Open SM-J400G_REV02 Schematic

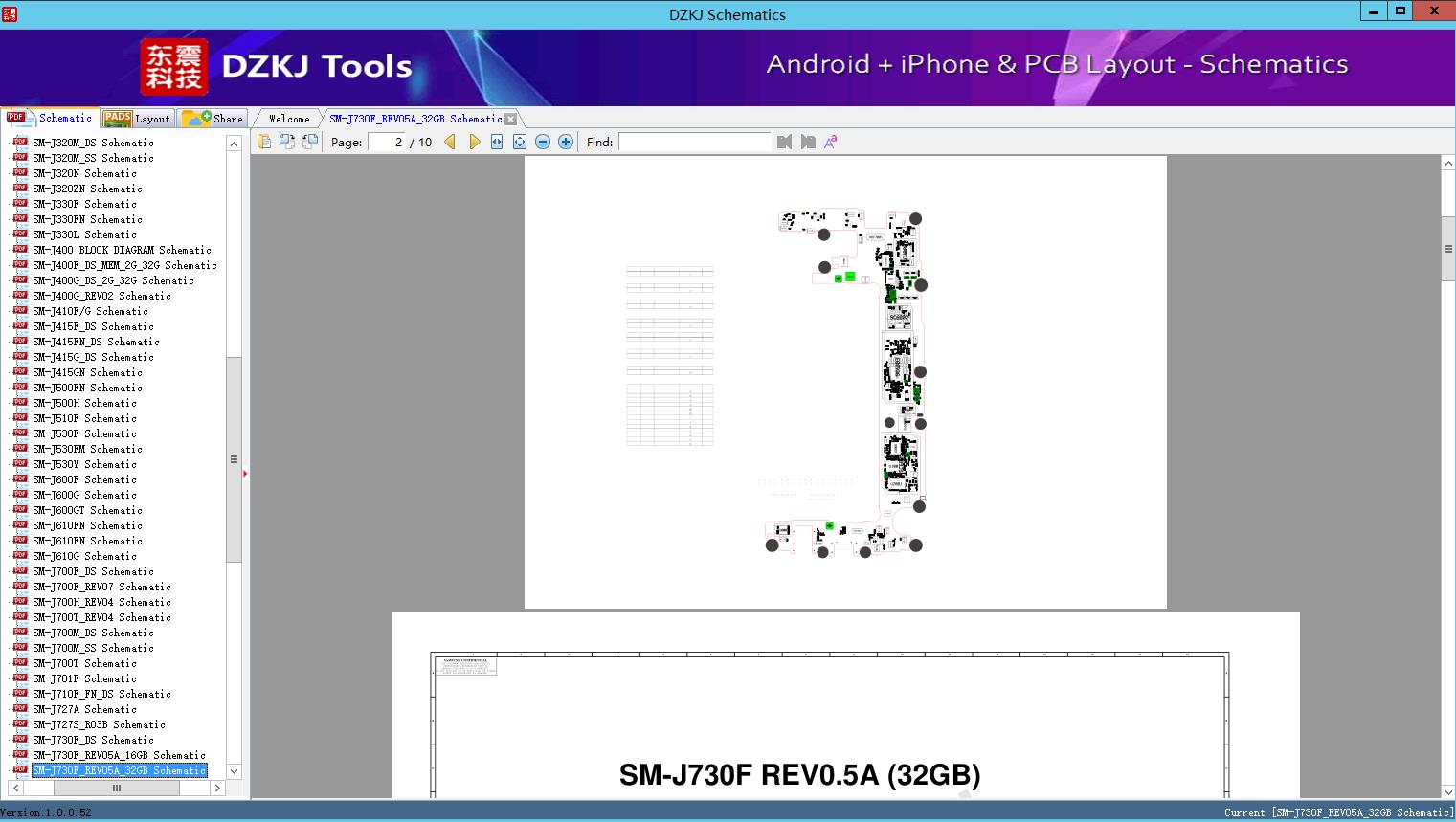(x=101, y=296)
